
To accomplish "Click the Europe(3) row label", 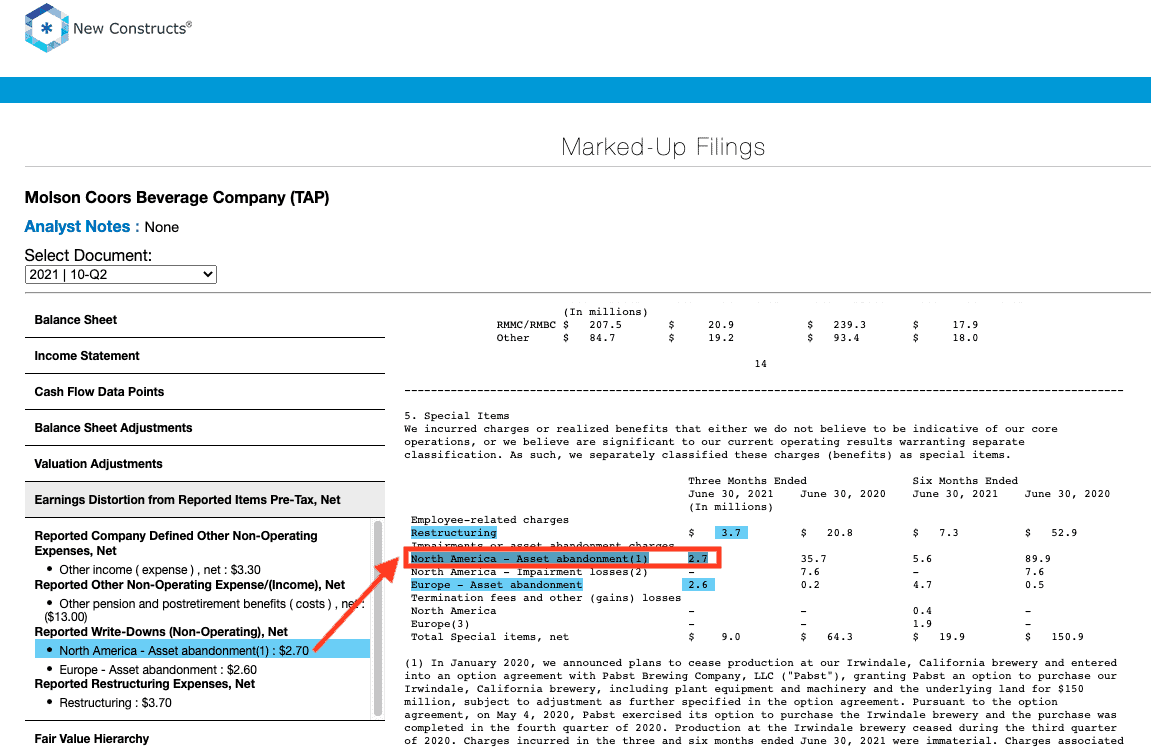I will point(440,624).
